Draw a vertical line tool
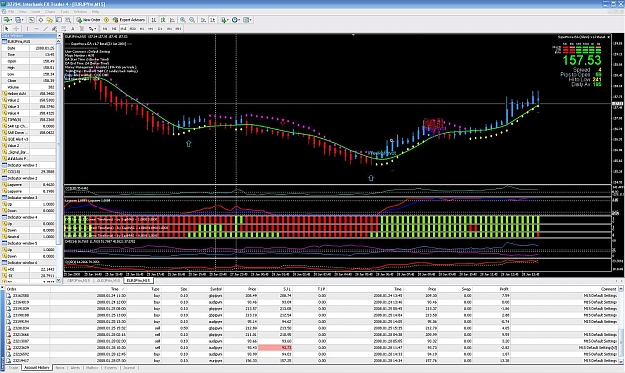Screen dimensions: 625x373 tap(27, 29)
